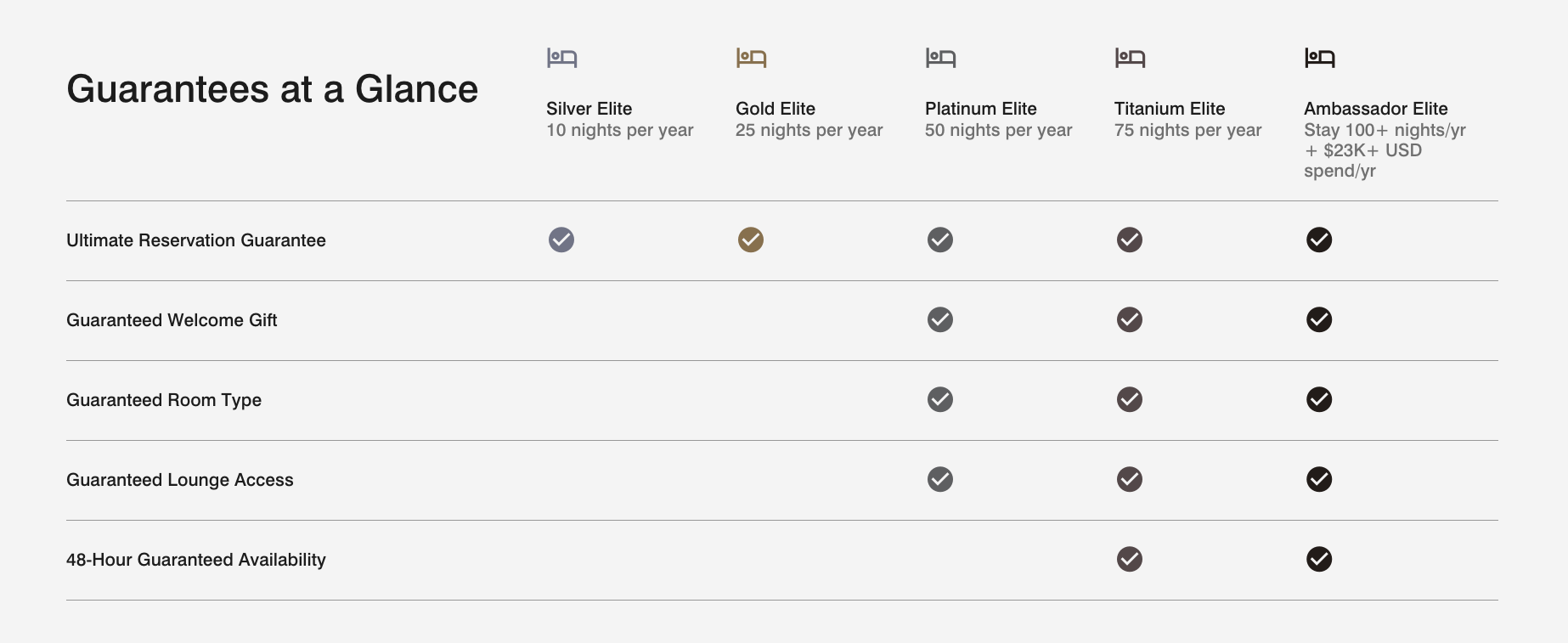This screenshot has height=643, width=1568.
Task: Click the Silver Elite bed icon
Action: (x=561, y=58)
